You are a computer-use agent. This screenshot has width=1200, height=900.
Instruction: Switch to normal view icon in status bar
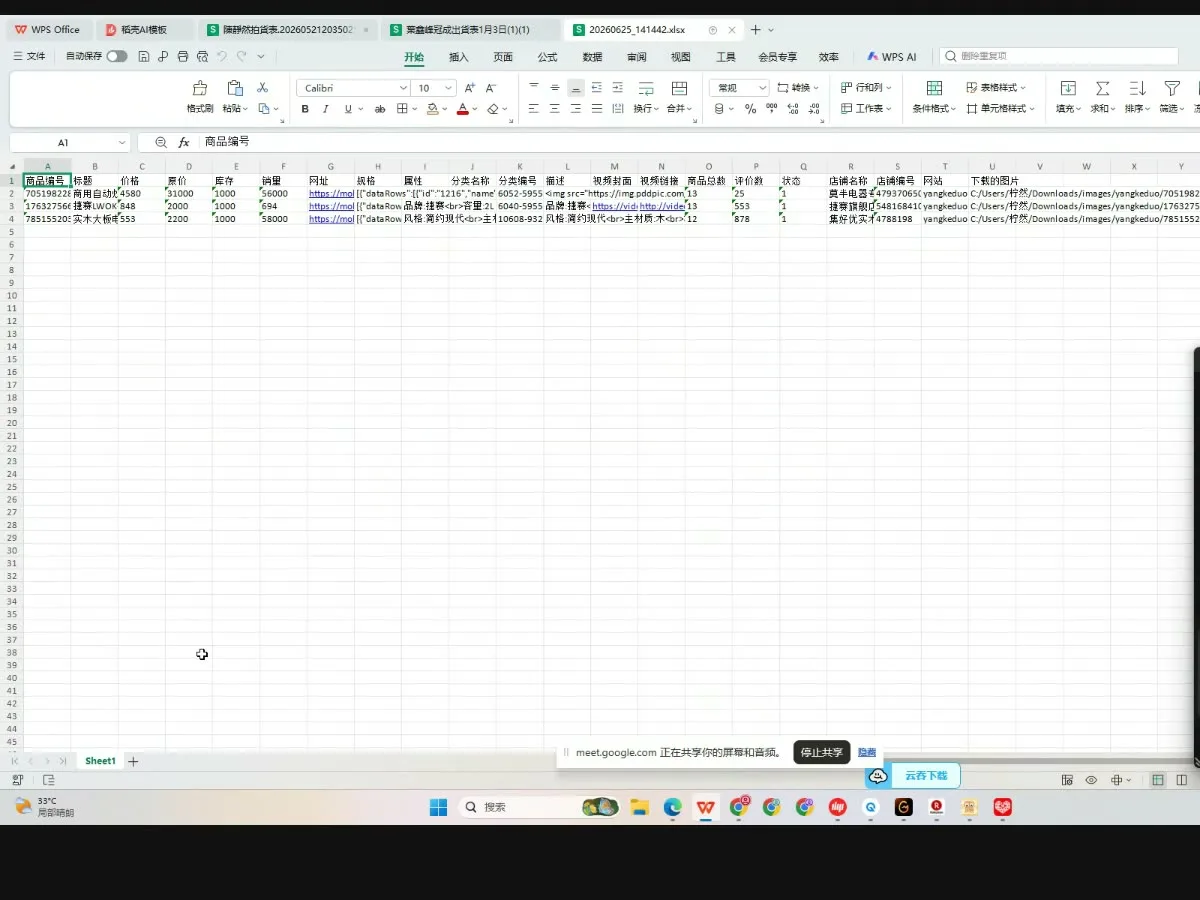pos(1158,780)
